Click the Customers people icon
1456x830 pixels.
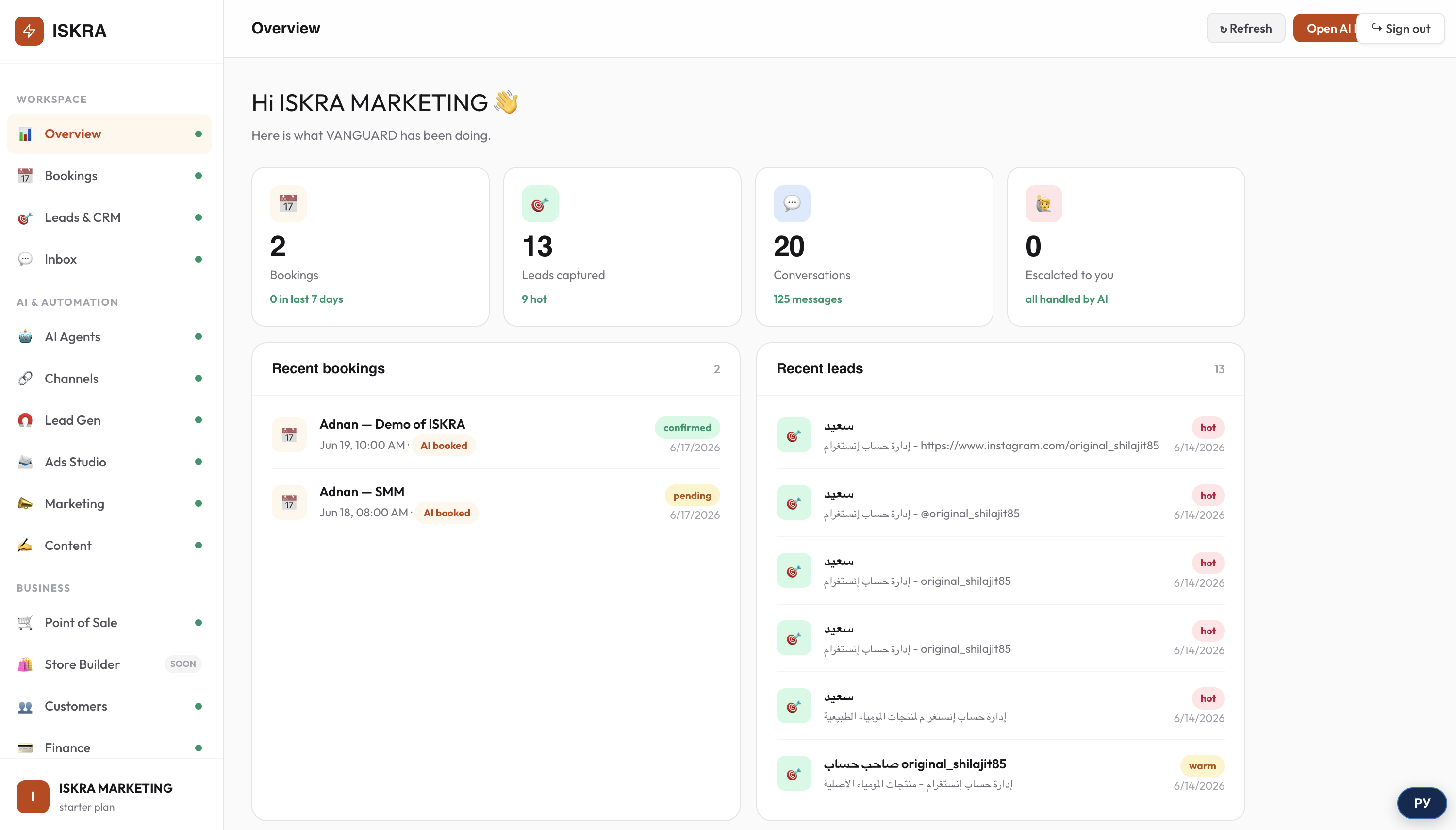tap(25, 706)
